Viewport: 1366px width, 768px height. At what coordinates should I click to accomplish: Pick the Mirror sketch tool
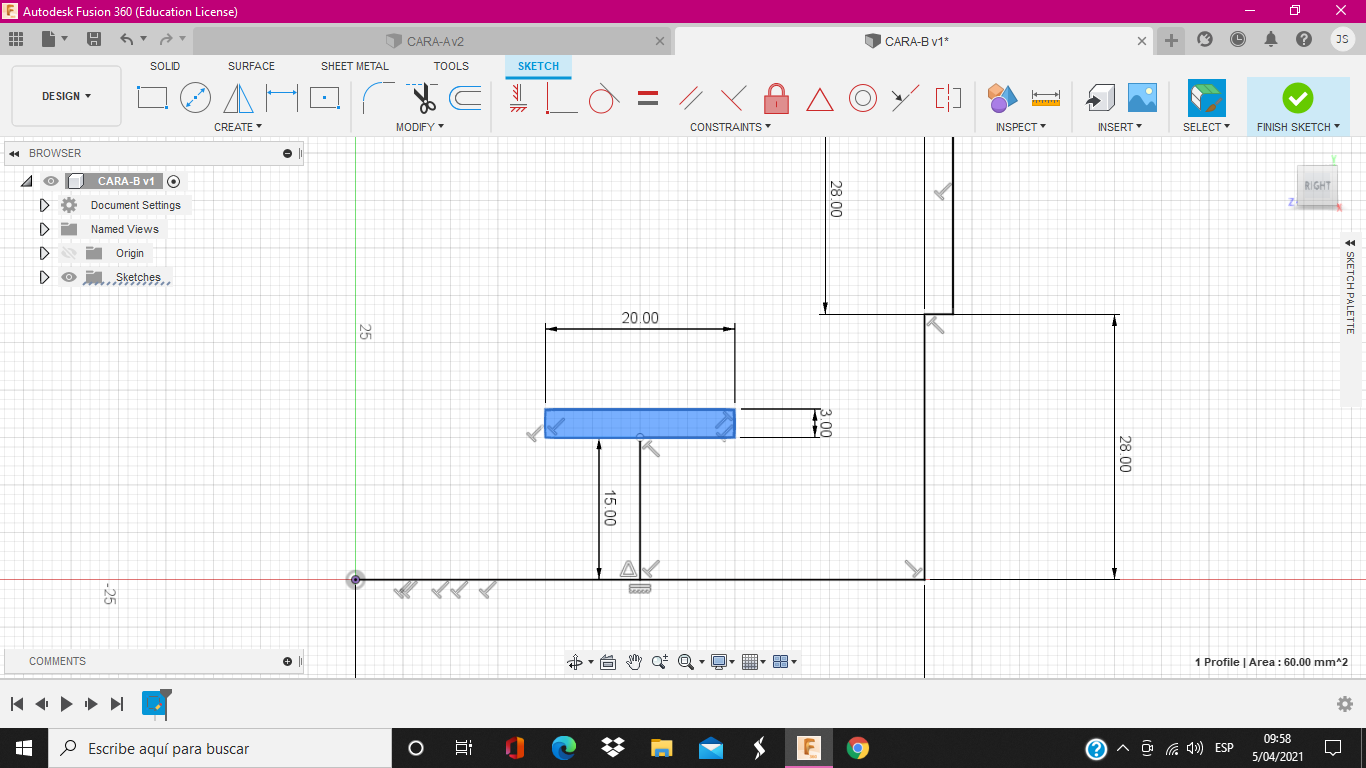pos(238,98)
